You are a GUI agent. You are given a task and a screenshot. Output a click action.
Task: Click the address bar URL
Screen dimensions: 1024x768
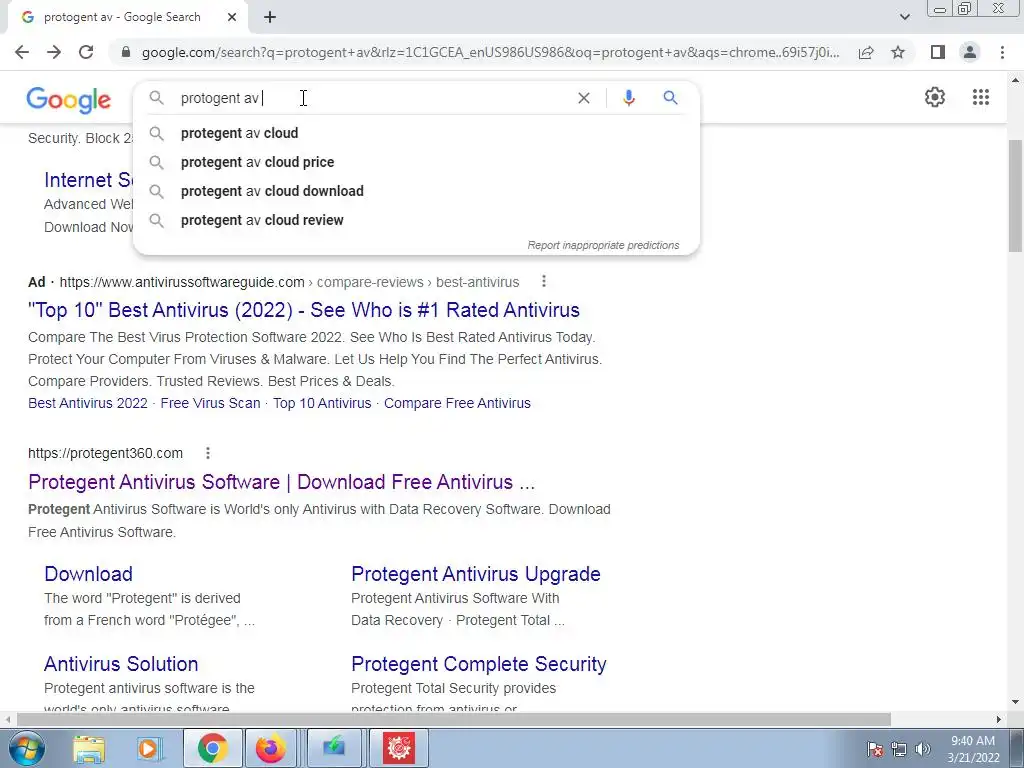coord(490,52)
